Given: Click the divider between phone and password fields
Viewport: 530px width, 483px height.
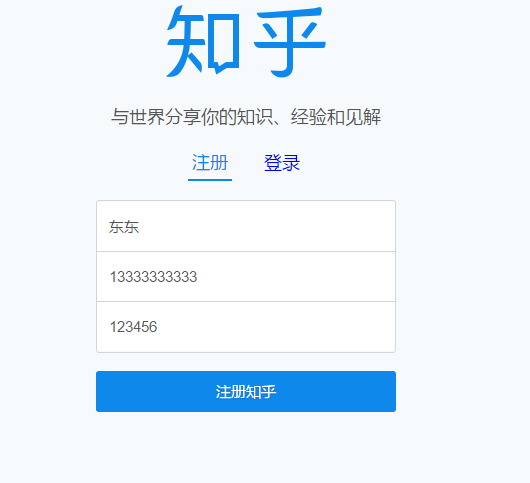Looking at the screenshot, I should (x=246, y=301).
